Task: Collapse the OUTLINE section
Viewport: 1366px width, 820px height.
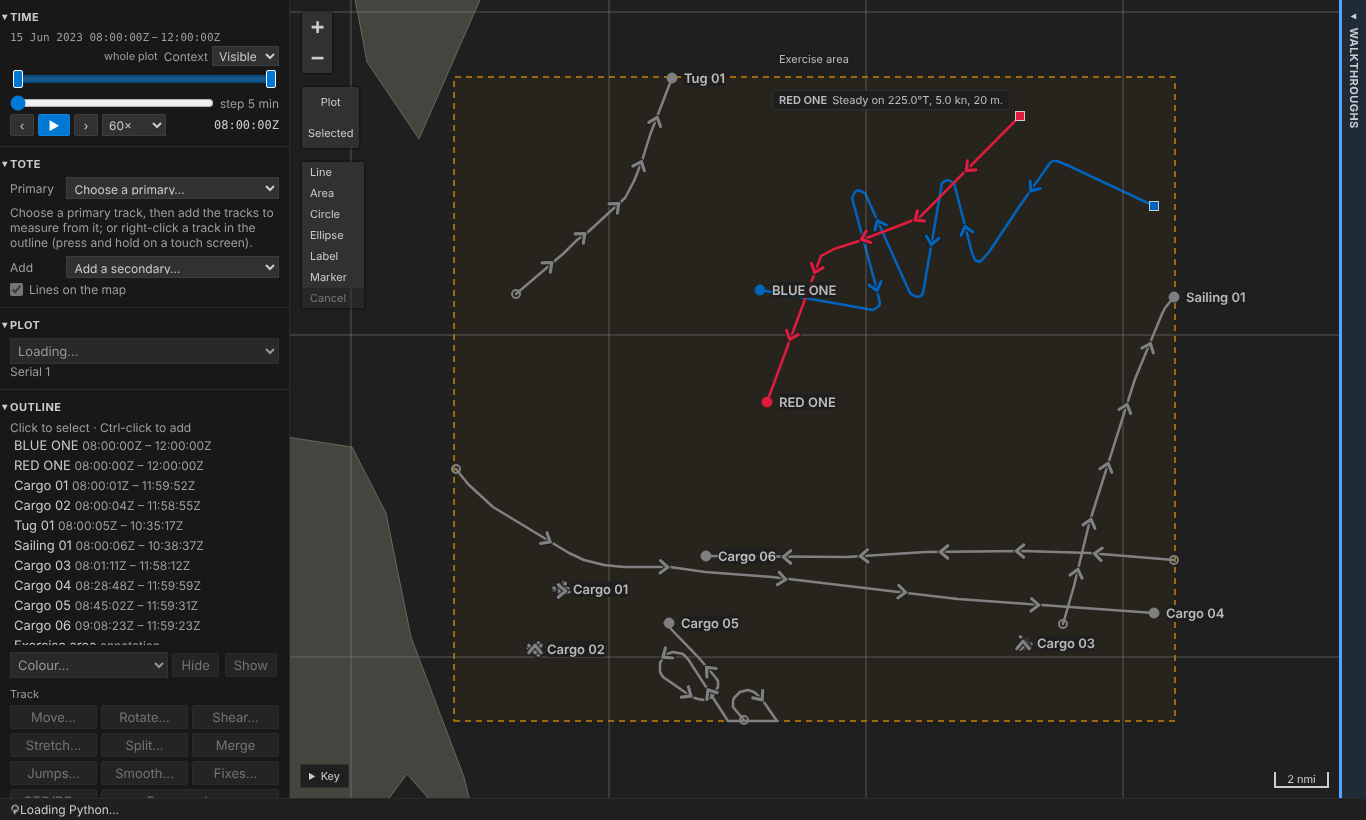Action: coord(31,407)
